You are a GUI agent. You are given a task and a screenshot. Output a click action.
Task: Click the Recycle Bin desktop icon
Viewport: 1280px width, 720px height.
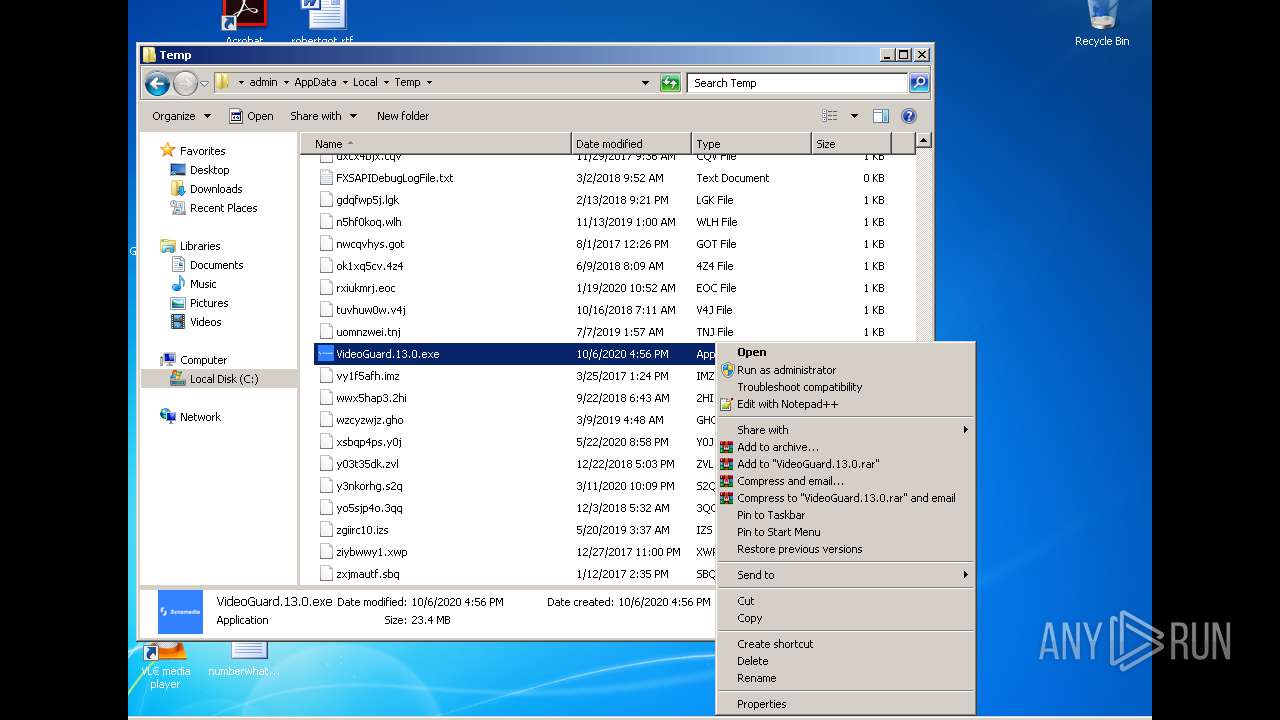point(1102,24)
